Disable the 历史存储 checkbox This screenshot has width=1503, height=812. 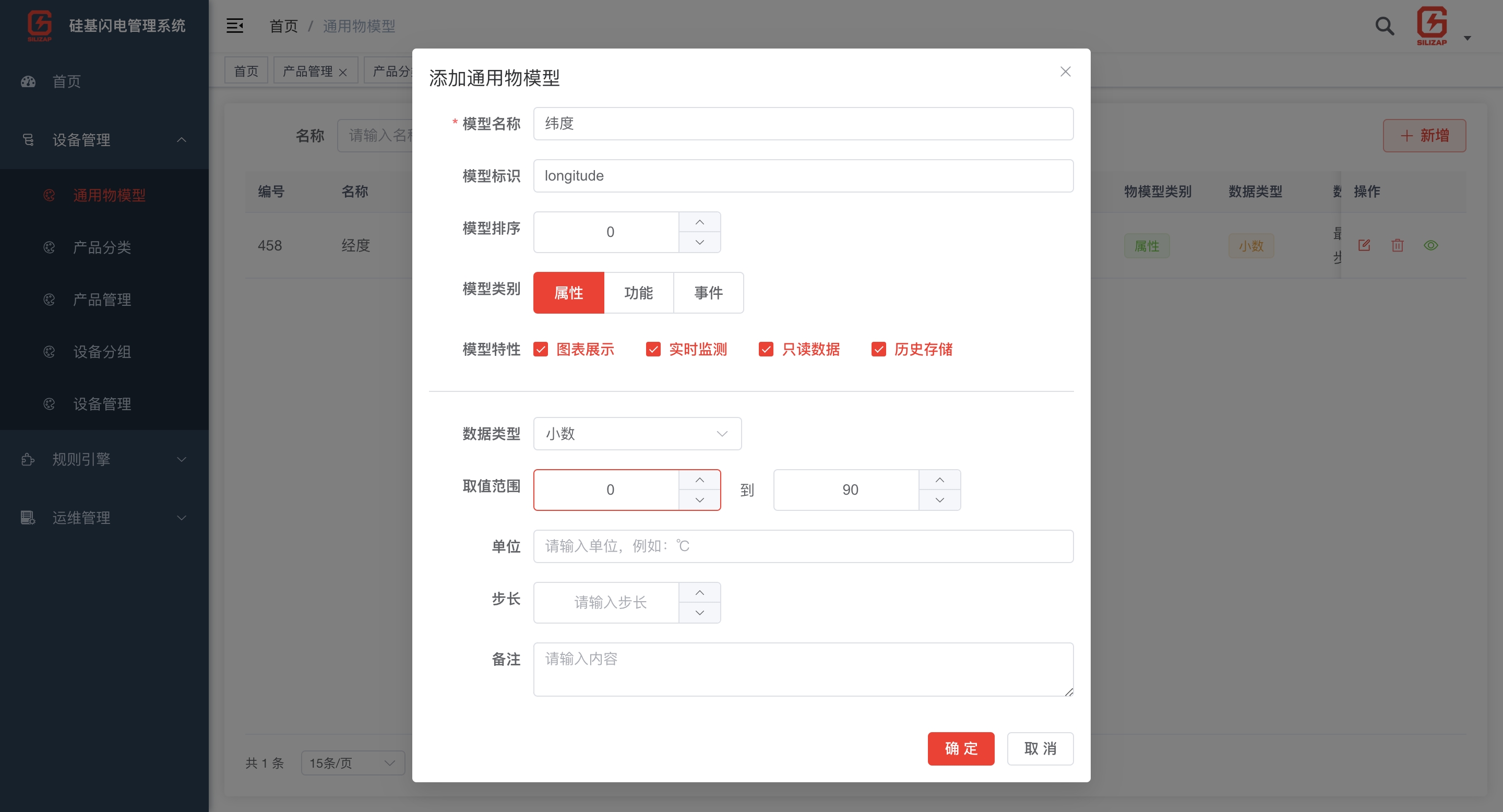878,350
